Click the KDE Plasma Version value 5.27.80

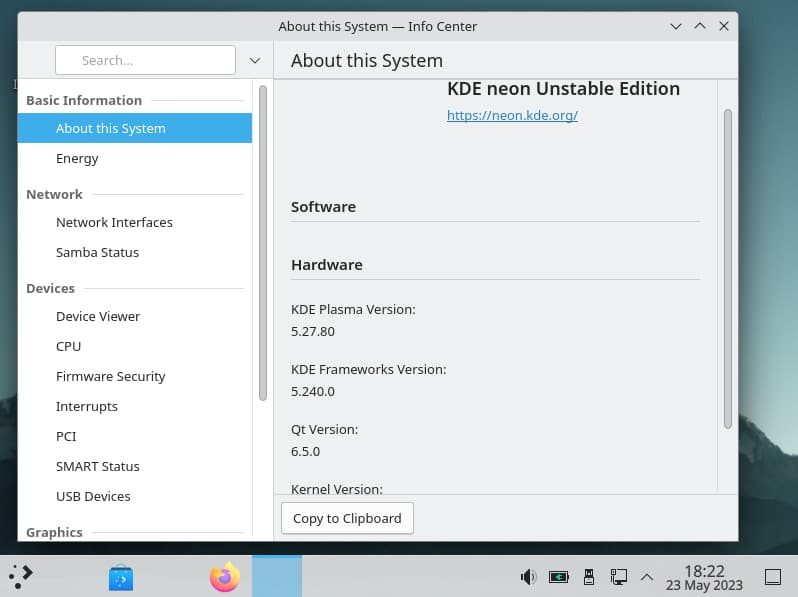coord(313,331)
